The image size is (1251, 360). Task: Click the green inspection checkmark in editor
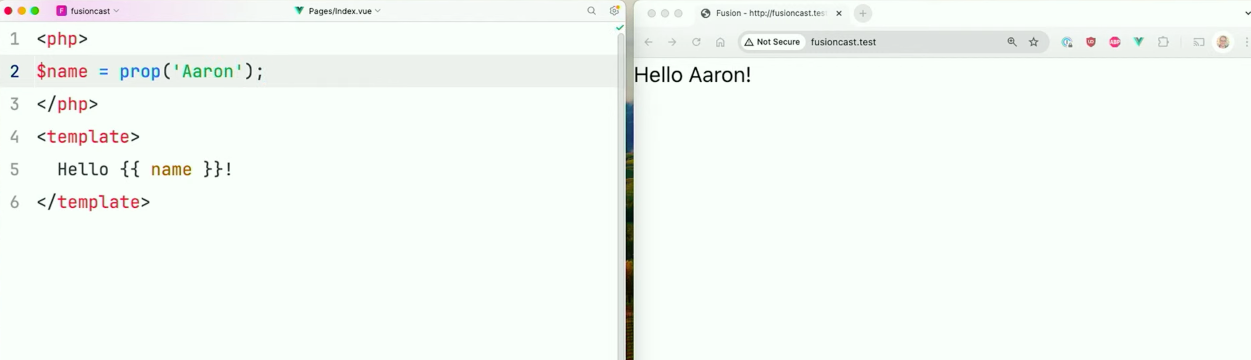click(x=620, y=28)
